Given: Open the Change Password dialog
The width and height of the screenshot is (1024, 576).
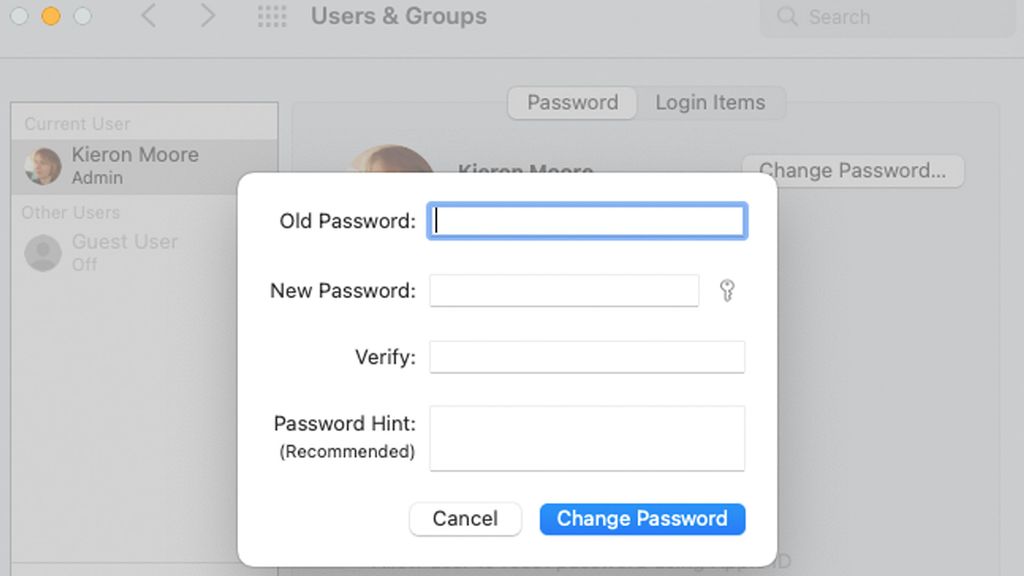Looking at the screenshot, I should coord(853,170).
